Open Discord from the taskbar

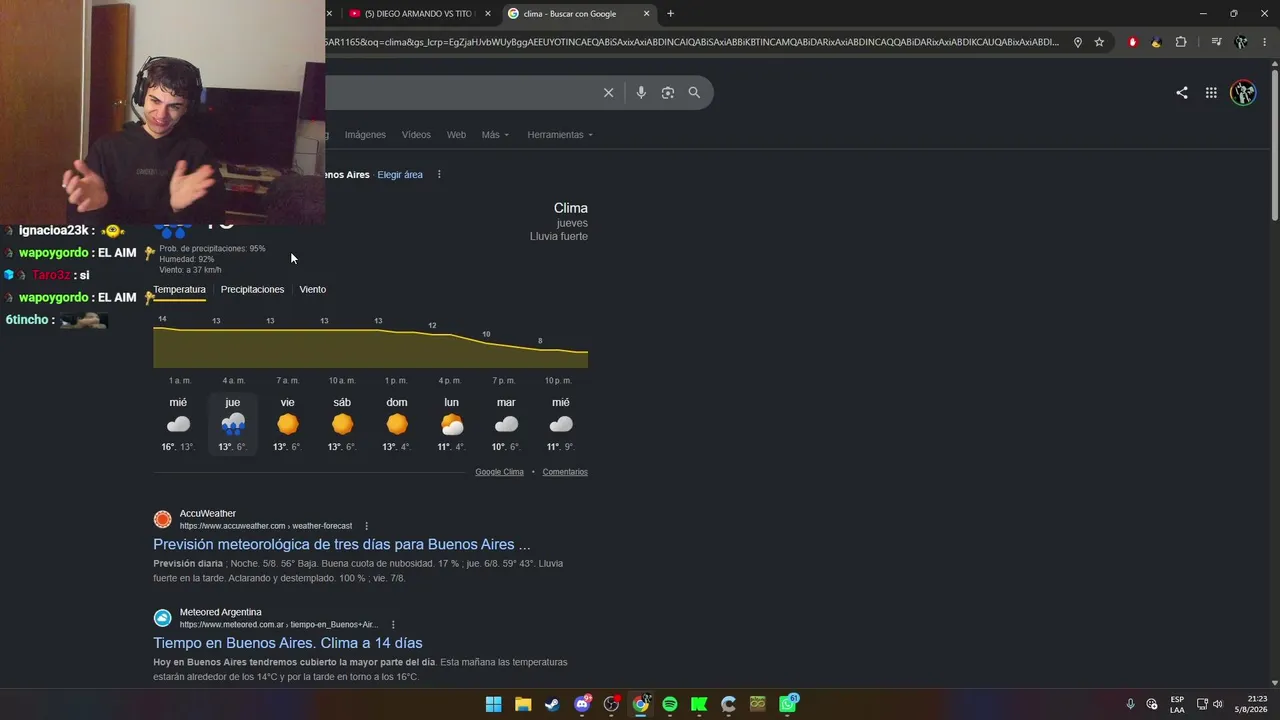[582, 704]
